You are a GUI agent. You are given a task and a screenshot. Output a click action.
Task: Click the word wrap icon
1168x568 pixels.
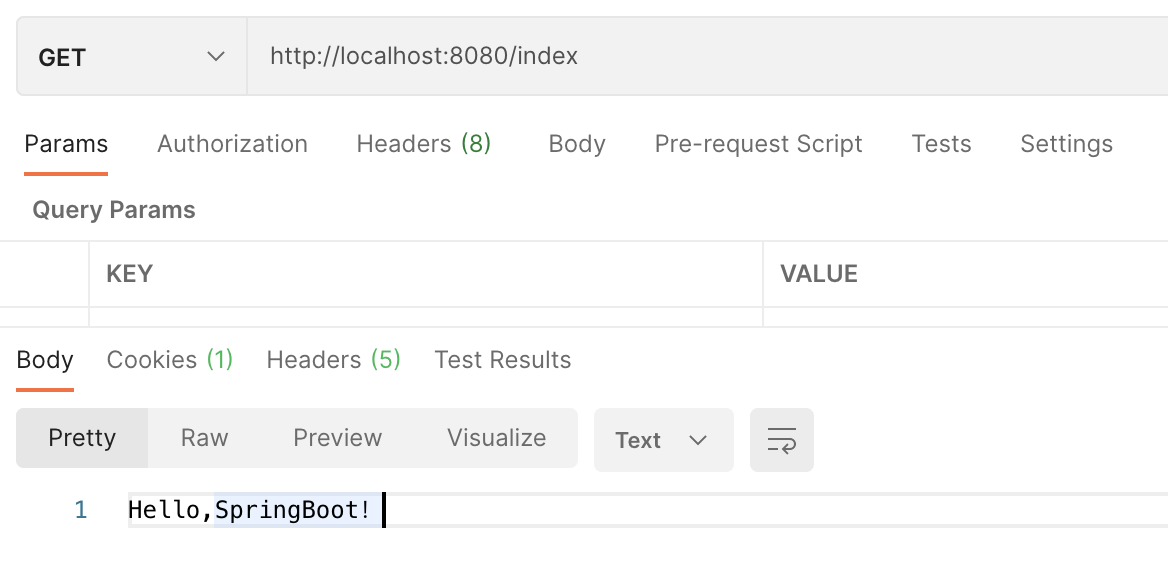coord(781,440)
